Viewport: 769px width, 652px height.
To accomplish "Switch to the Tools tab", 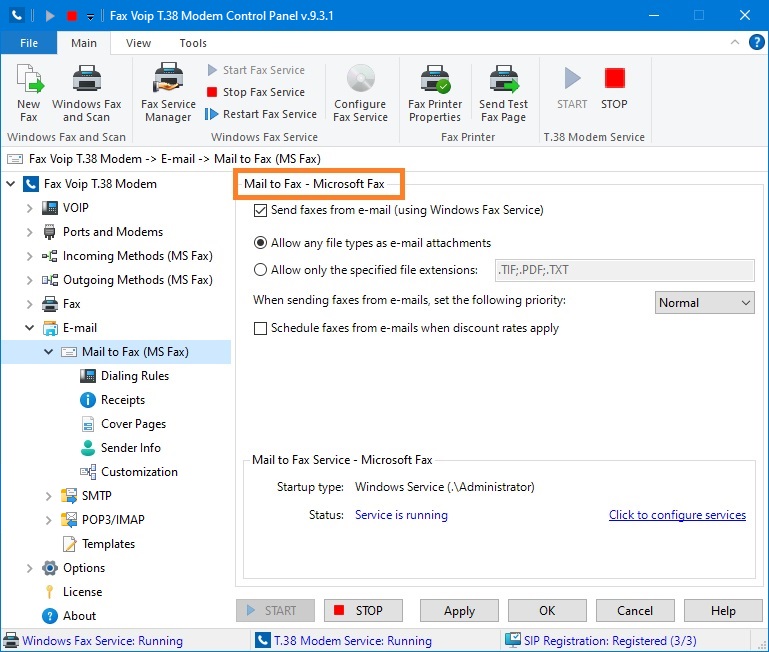I will [x=193, y=43].
